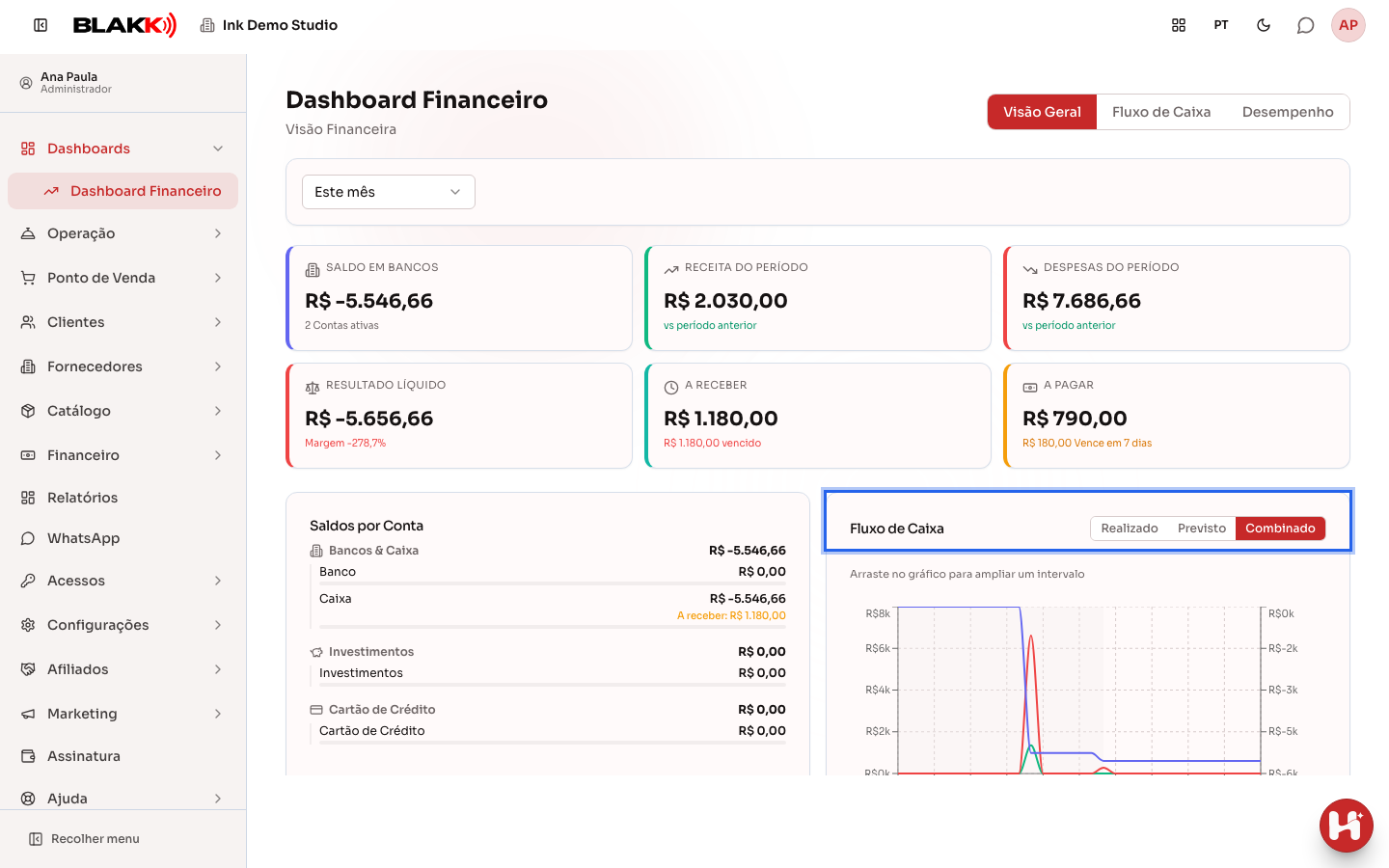Click the A Pagar card
The height and width of the screenshot is (868, 1389).
point(1177,416)
